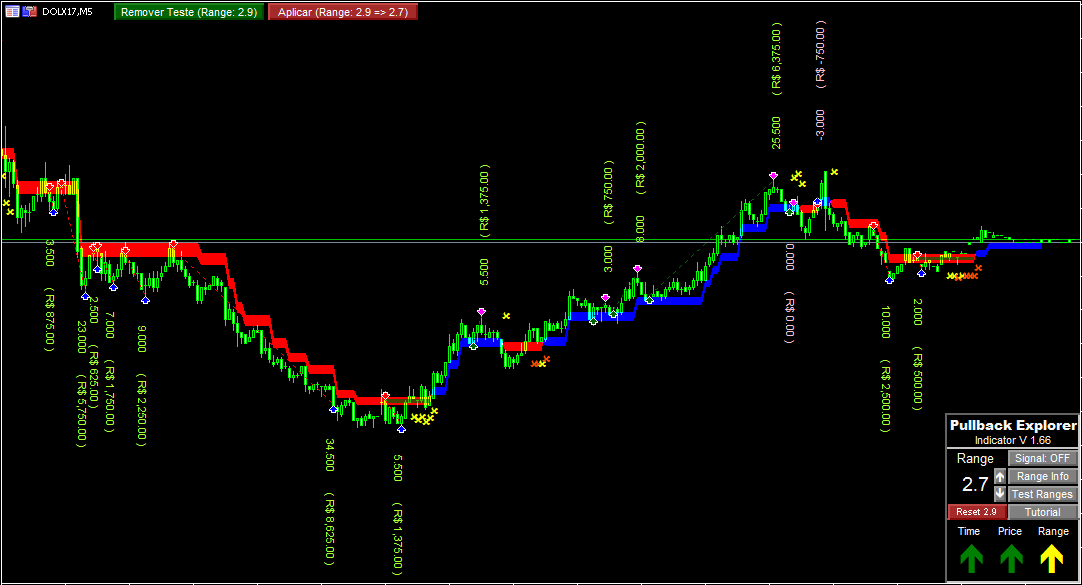Decrease Range with the down arrow

[999, 494]
